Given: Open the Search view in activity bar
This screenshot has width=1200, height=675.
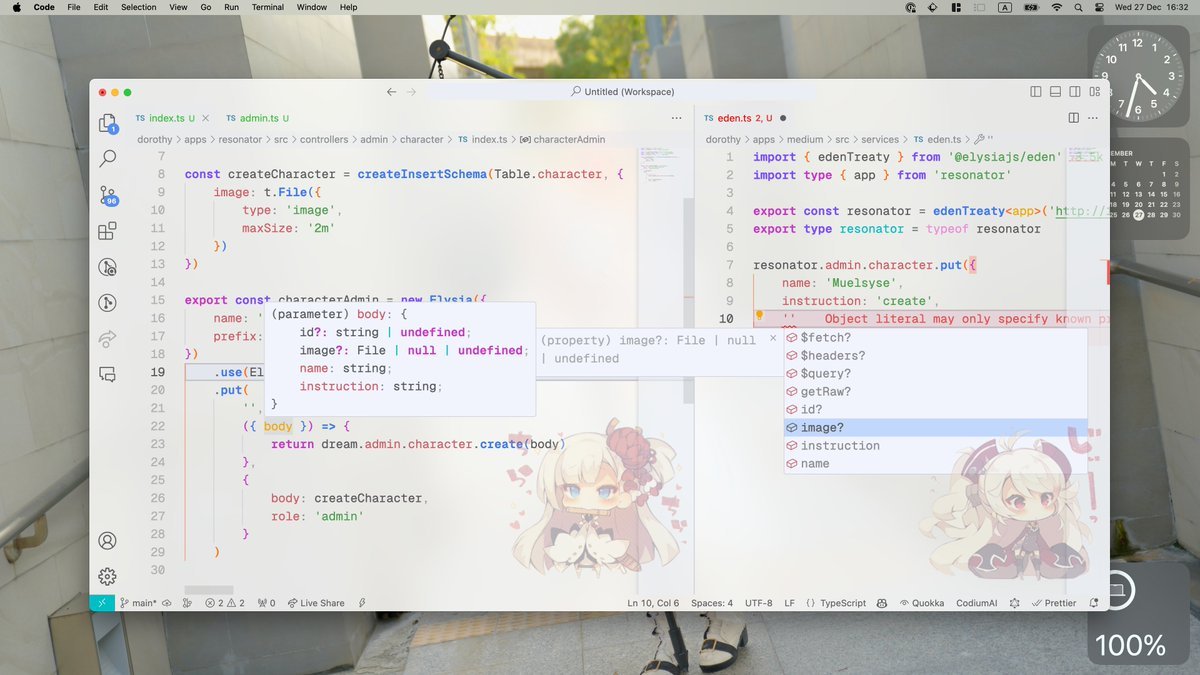Looking at the screenshot, I should 107,158.
